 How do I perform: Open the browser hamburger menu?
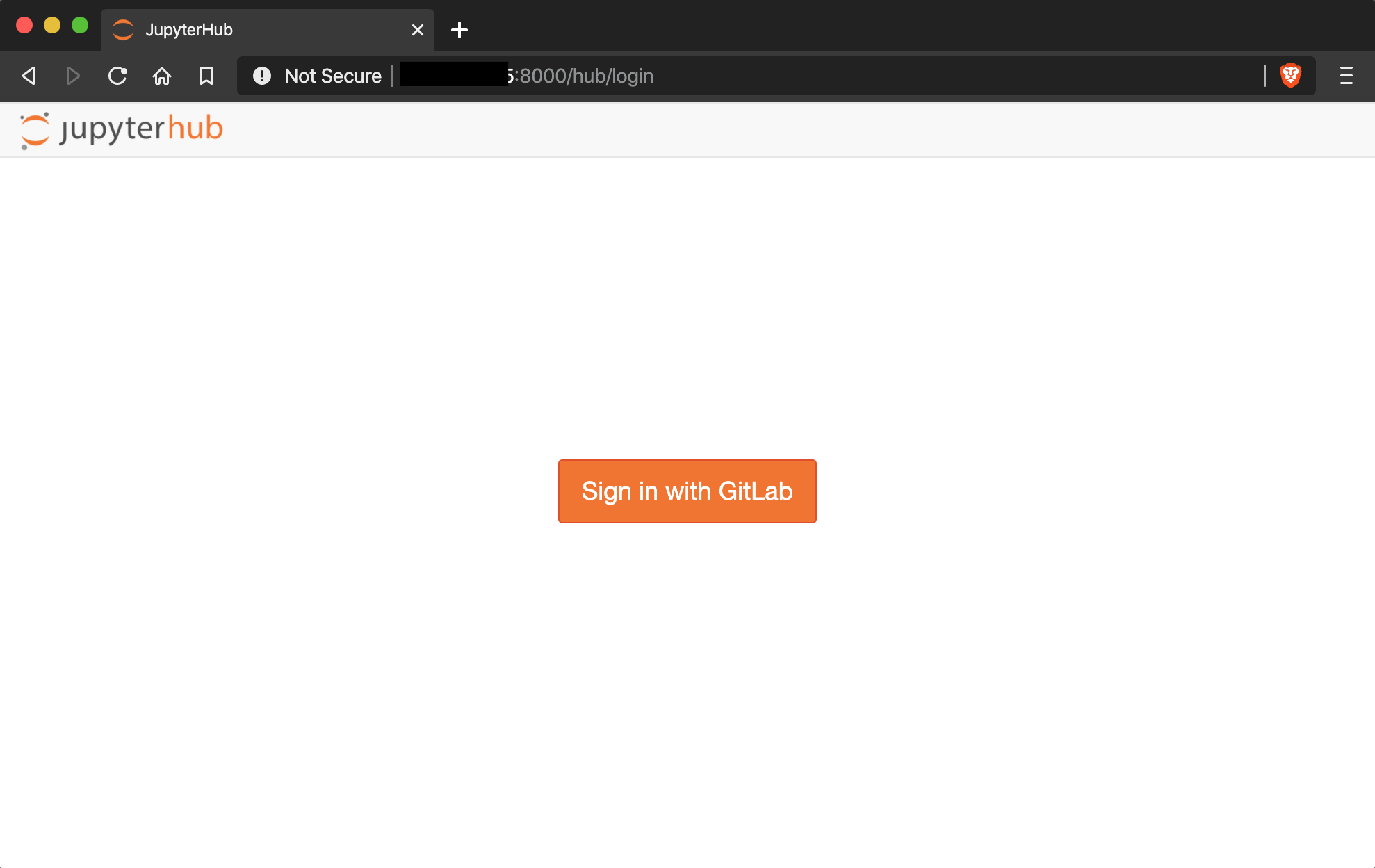pyautogui.click(x=1346, y=76)
